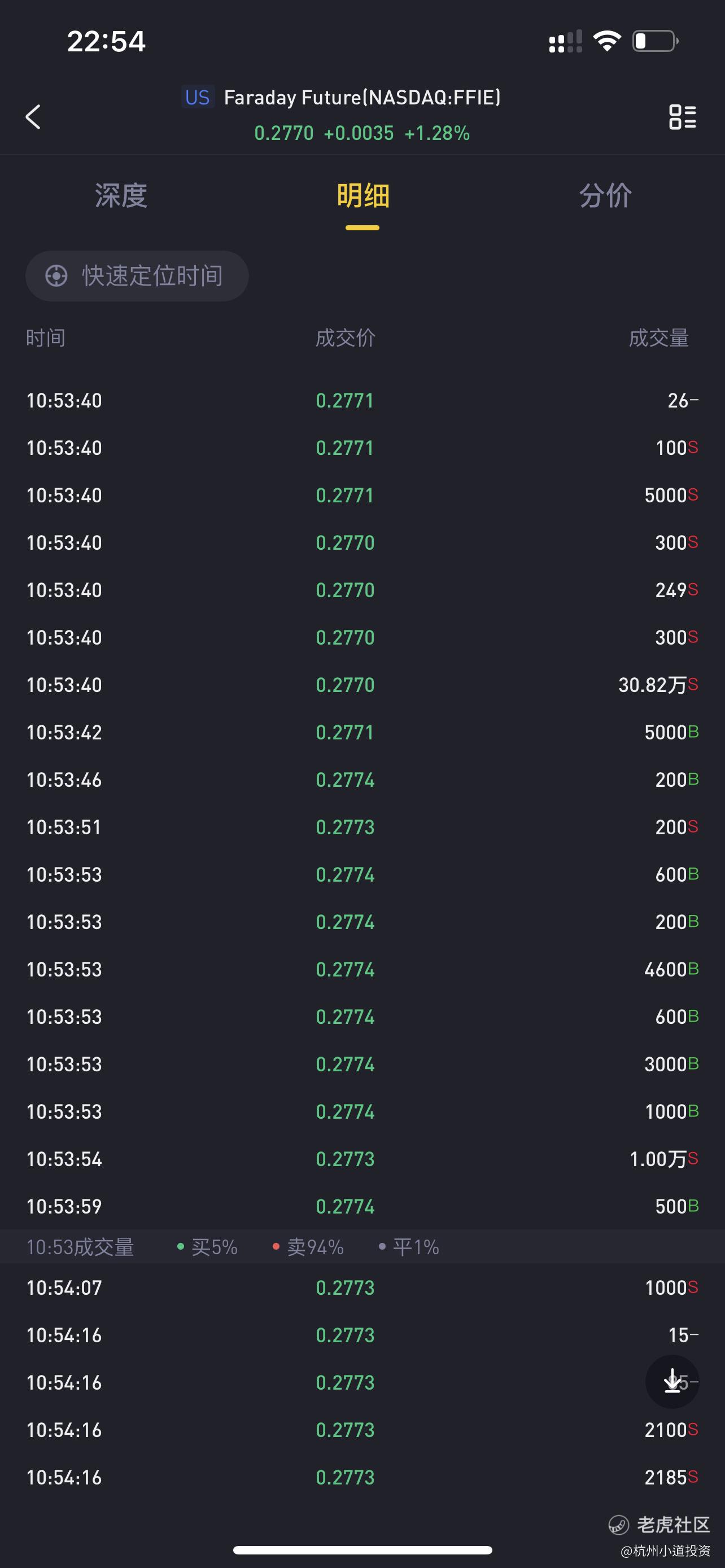Tap the 10:53成交量 summary bar

tap(362, 1247)
